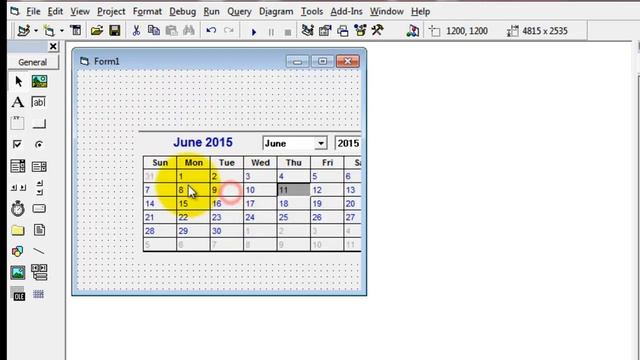The width and height of the screenshot is (640, 360).
Task: Click the Wed column header
Action: point(260,162)
